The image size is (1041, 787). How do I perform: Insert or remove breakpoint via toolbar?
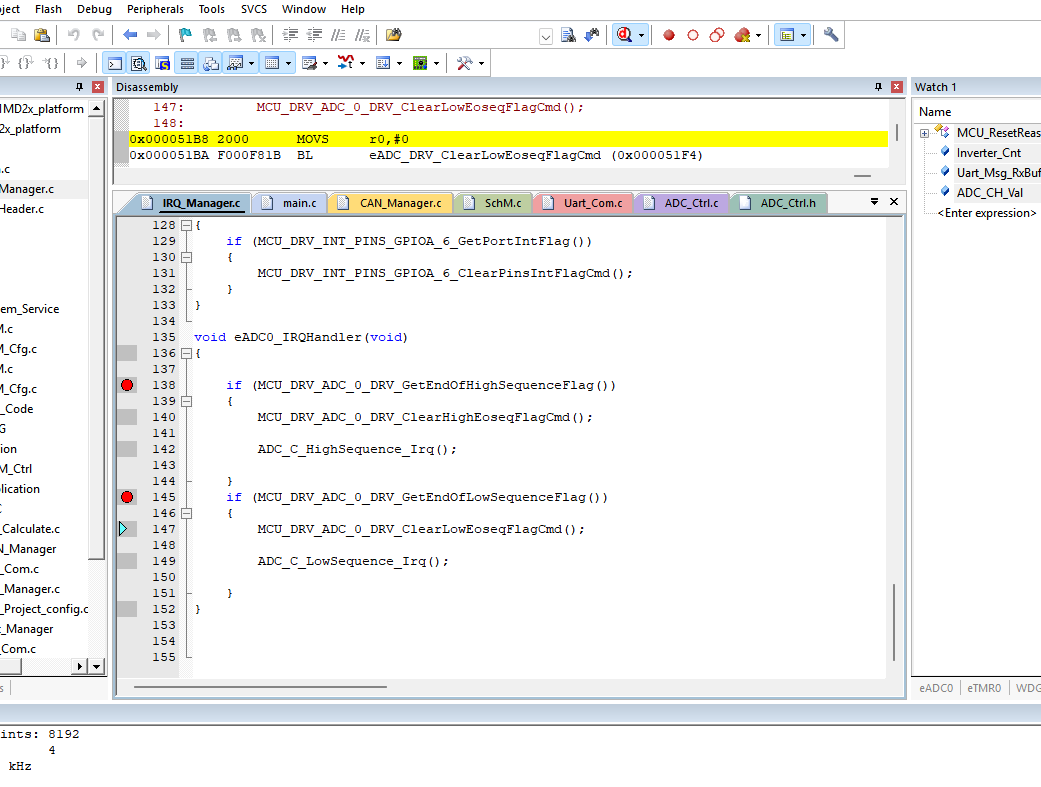click(669, 35)
